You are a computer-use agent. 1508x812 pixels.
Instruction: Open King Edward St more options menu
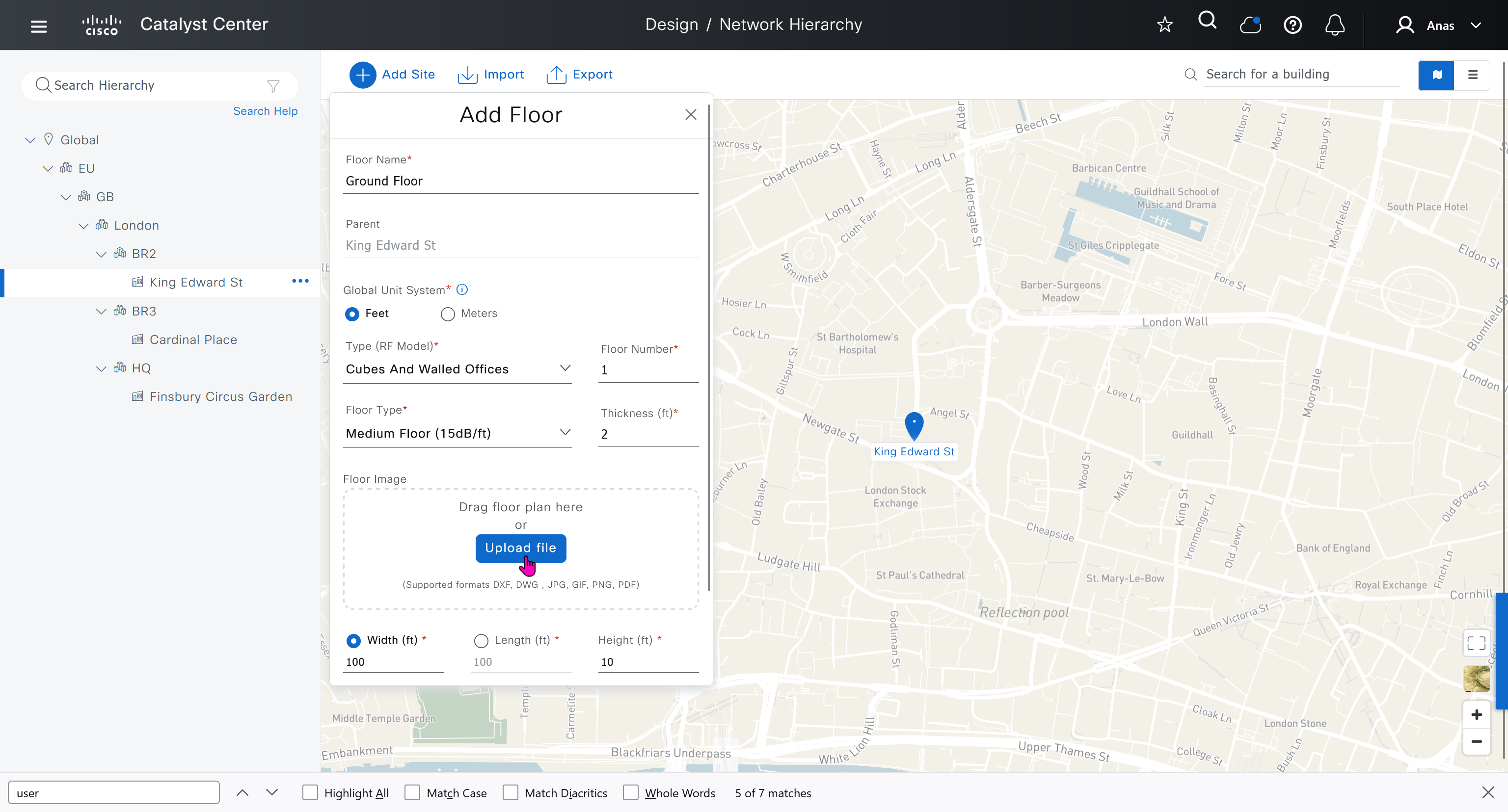pos(300,282)
